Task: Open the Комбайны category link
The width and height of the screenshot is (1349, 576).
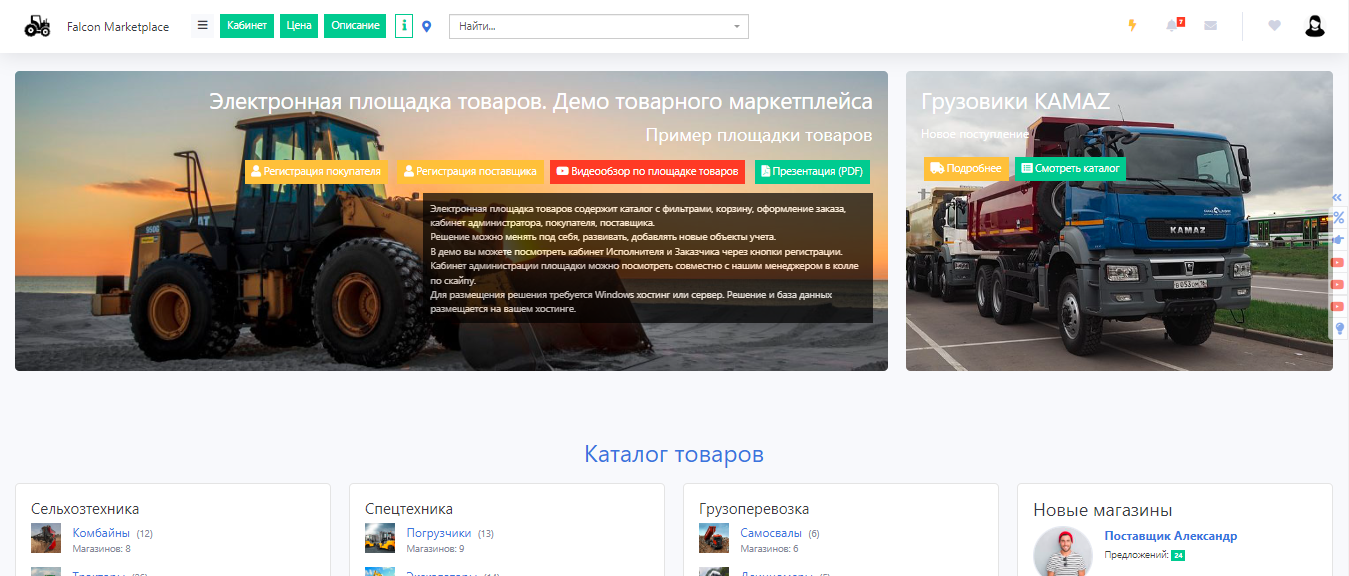Action: (101, 533)
